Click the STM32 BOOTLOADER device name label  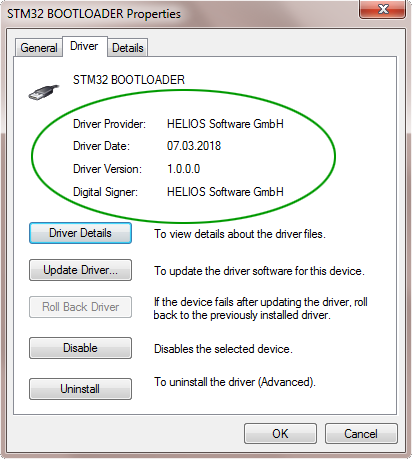tap(129, 80)
